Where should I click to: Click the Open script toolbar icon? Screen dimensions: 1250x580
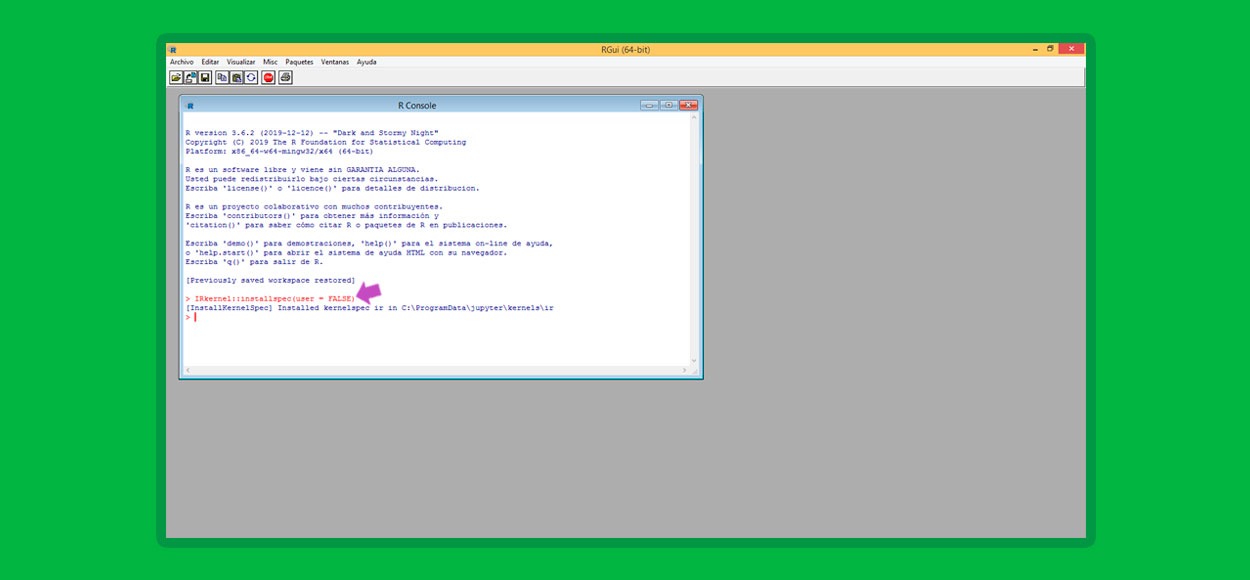[x=176, y=77]
